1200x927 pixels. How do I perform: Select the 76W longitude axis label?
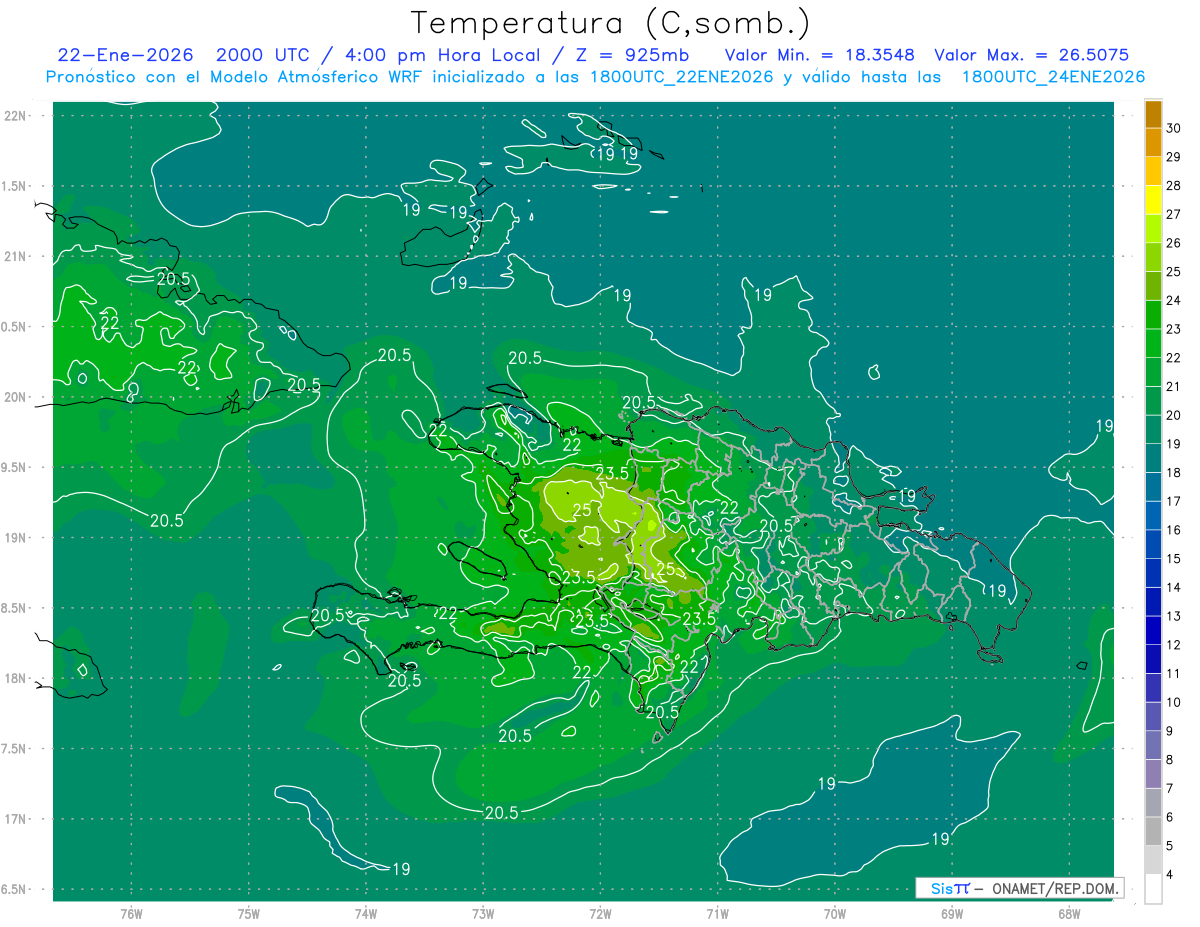[131, 914]
